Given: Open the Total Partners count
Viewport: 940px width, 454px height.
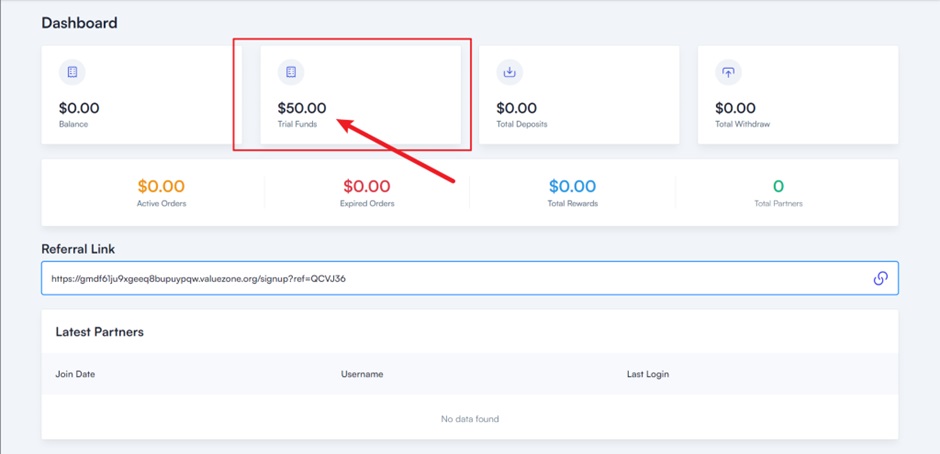Looking at the screenshot, I should (x=778, y=186).
